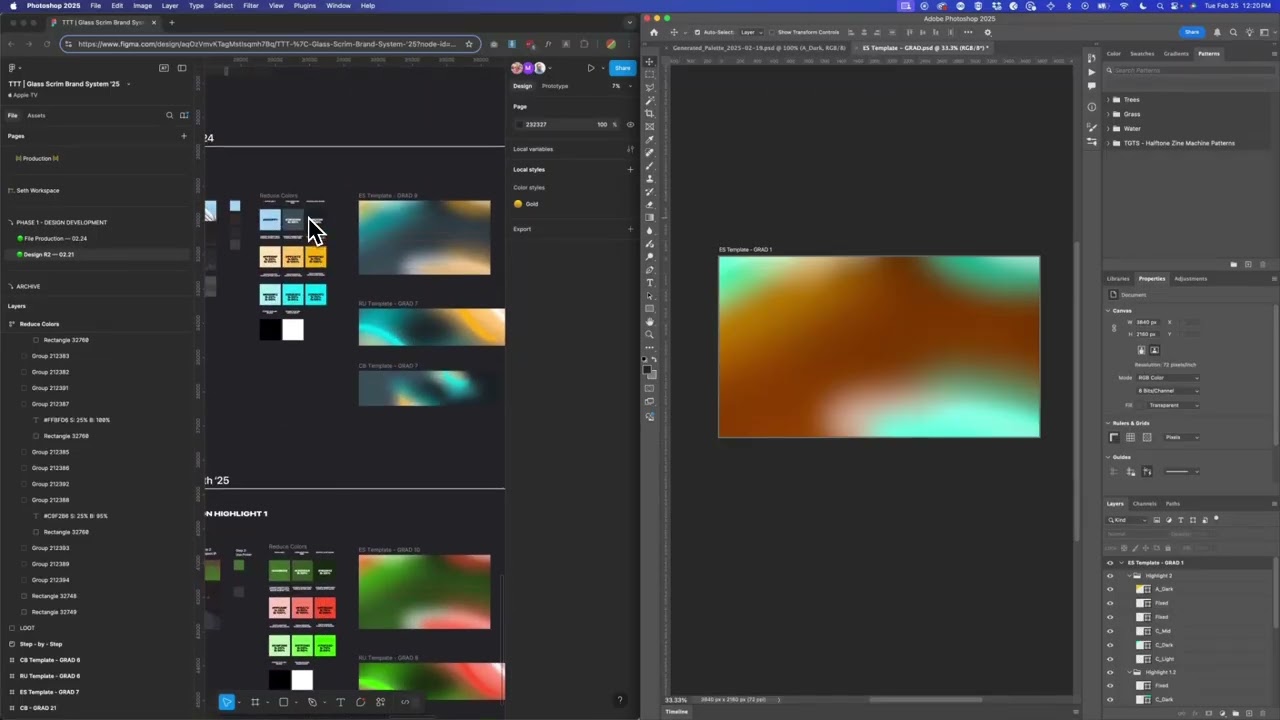Open the ruler units Pixels dropdown
The height and width of the screenshot is (720, 1280).
pyautogui.click(x=1181, y=437)
